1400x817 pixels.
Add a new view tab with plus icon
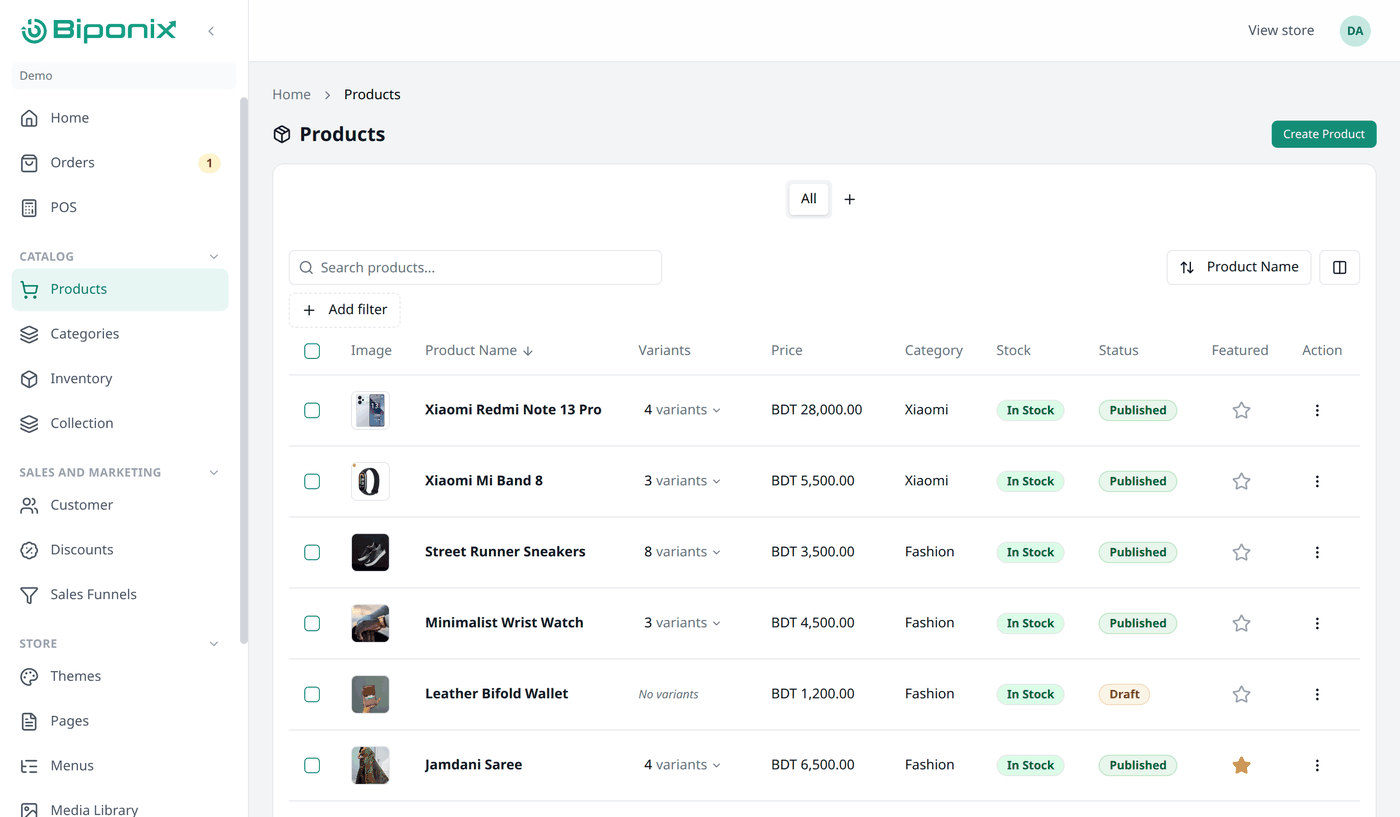point(849,199)
